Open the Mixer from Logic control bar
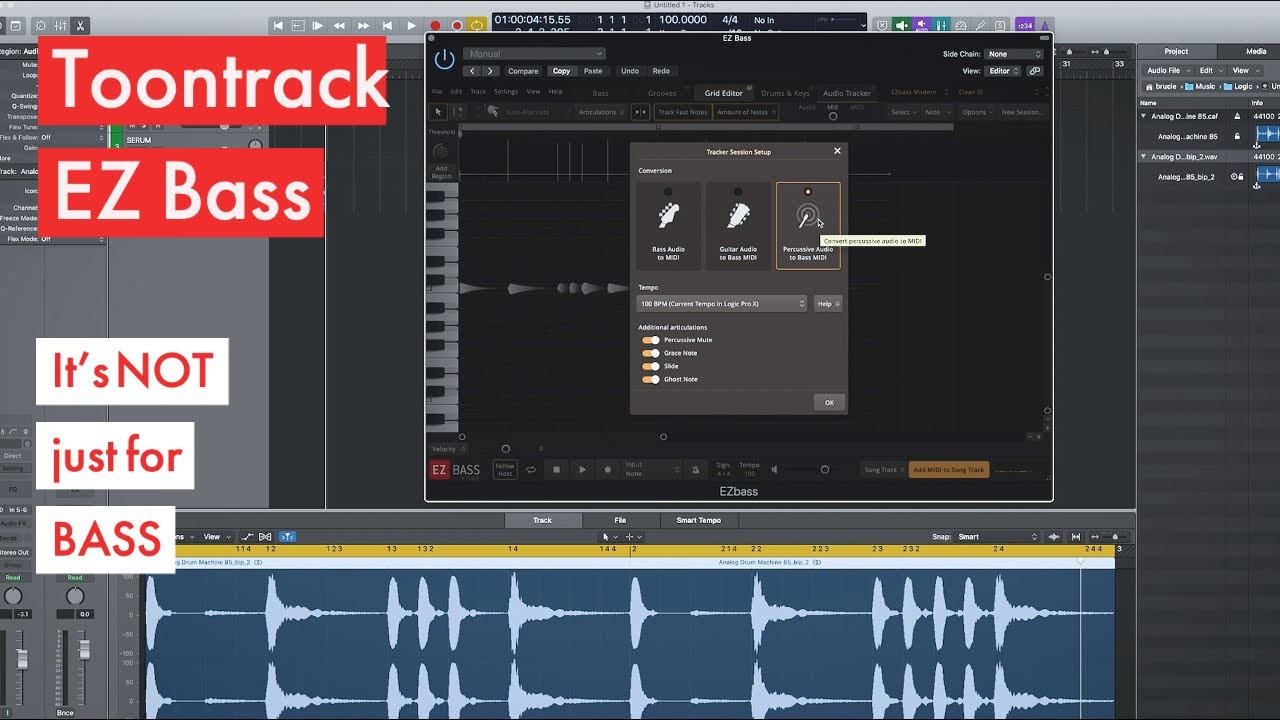The image size is (1280, 720). coord(60,25)
